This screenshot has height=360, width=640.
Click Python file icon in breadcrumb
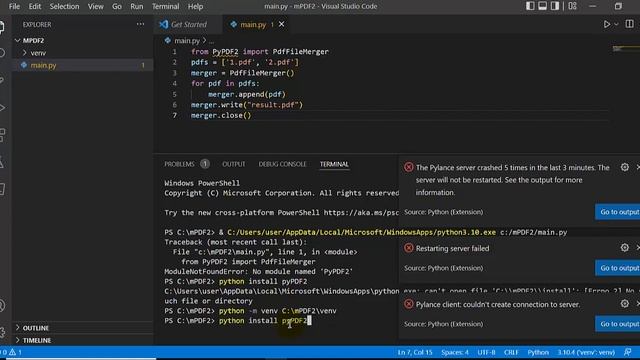click(168, 40)
